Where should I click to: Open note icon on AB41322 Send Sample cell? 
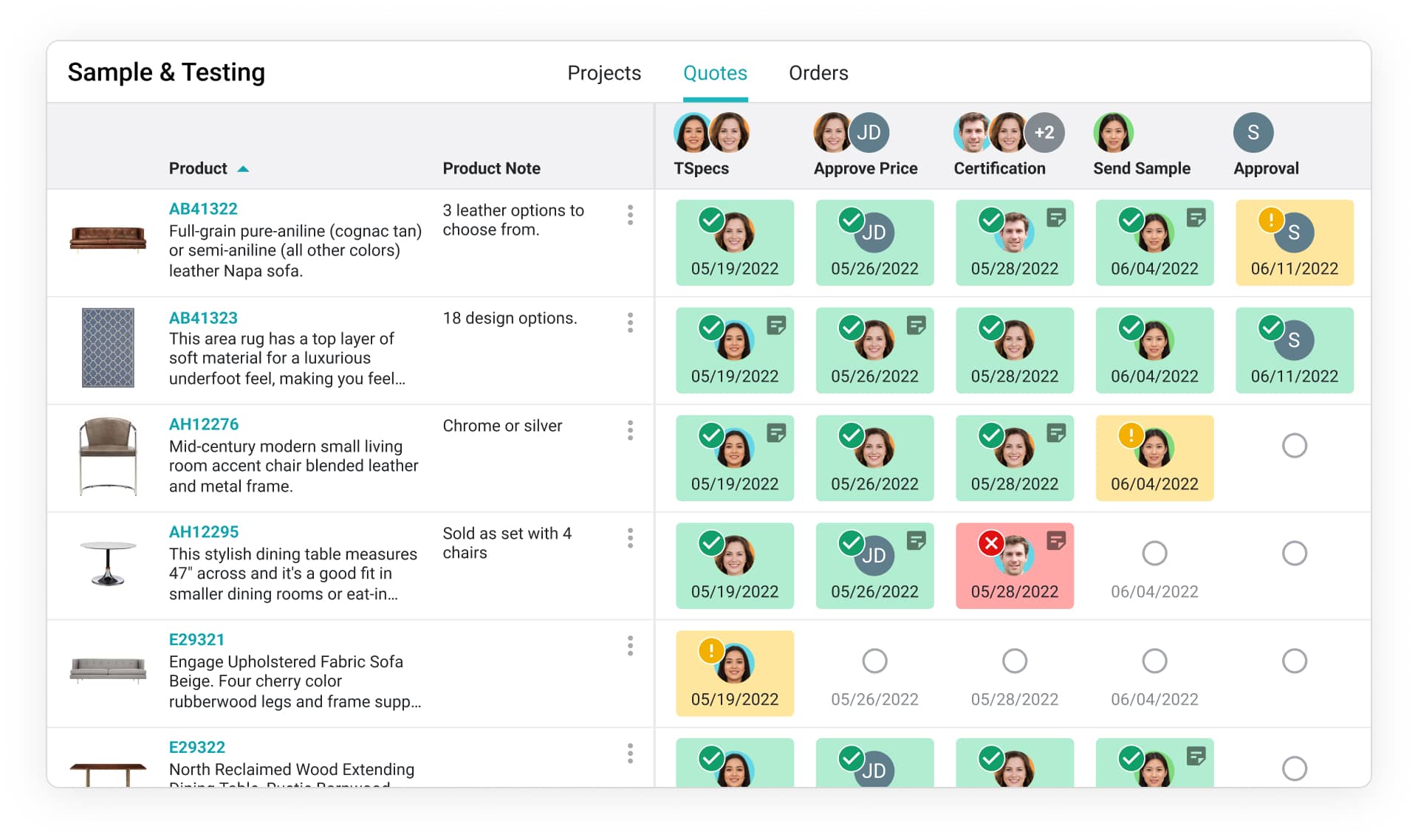[1196, 218]
